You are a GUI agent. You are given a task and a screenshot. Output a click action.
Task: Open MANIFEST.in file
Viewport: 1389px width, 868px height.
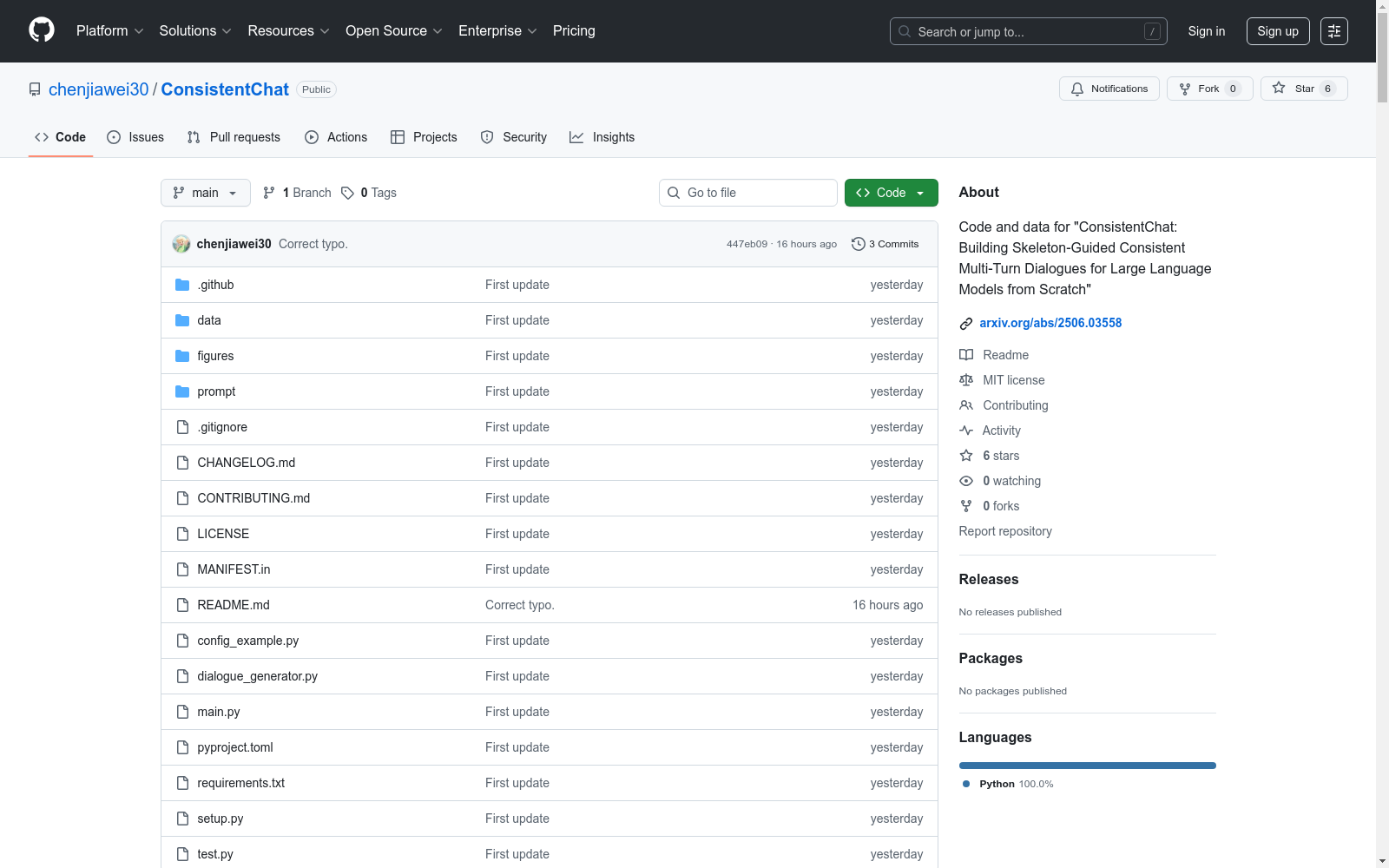[x=234, y=569]
